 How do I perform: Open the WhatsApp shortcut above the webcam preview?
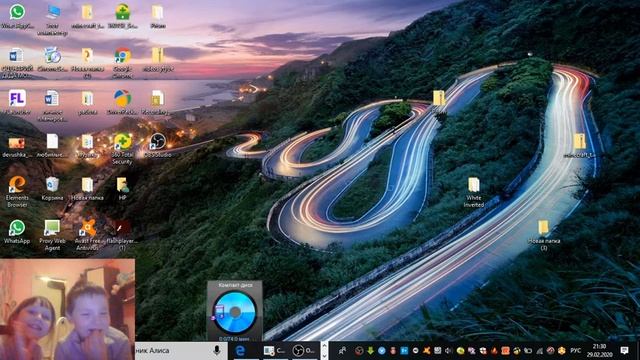point(17,231)
